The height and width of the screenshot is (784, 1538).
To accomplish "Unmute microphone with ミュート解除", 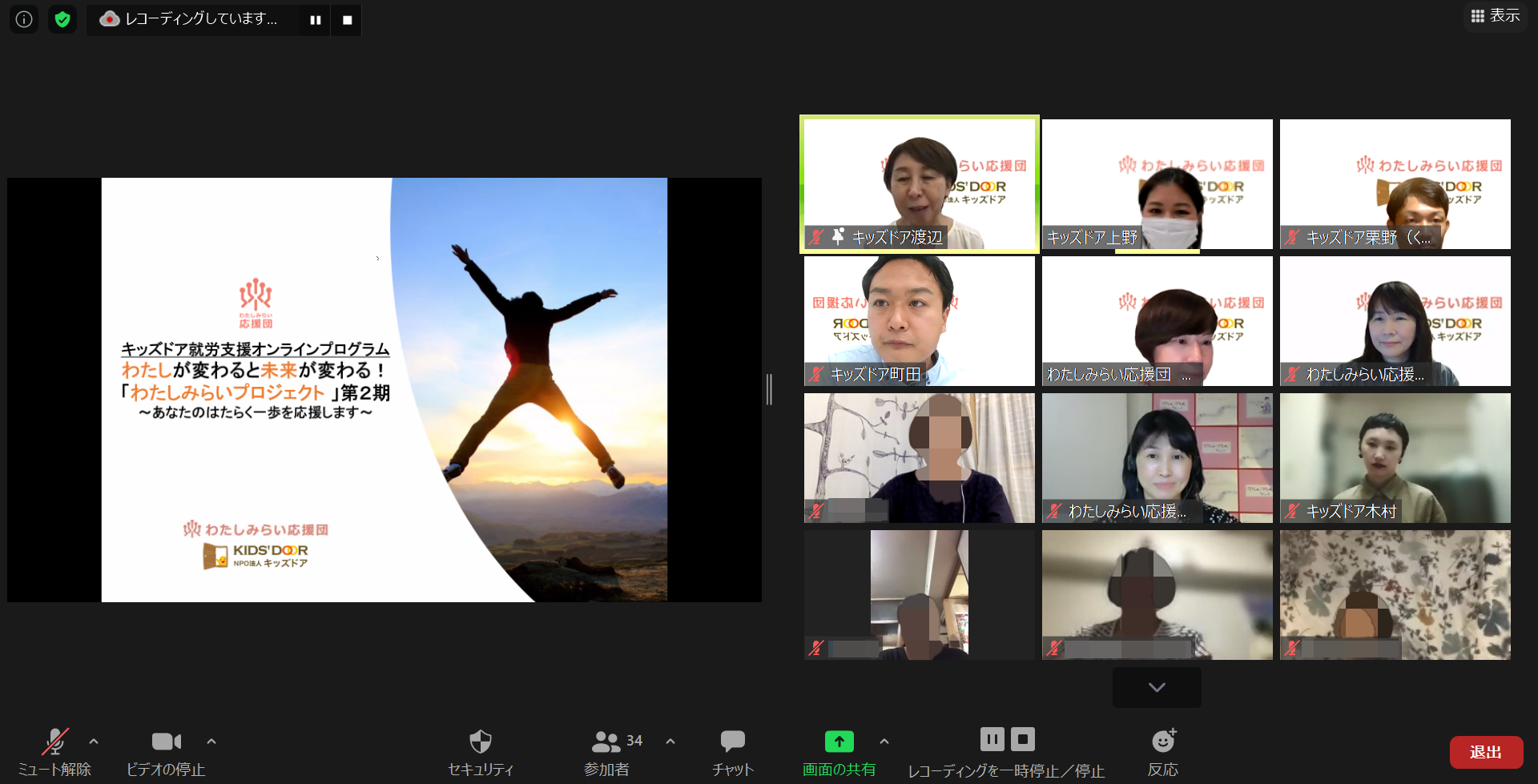I will [54, 753].
